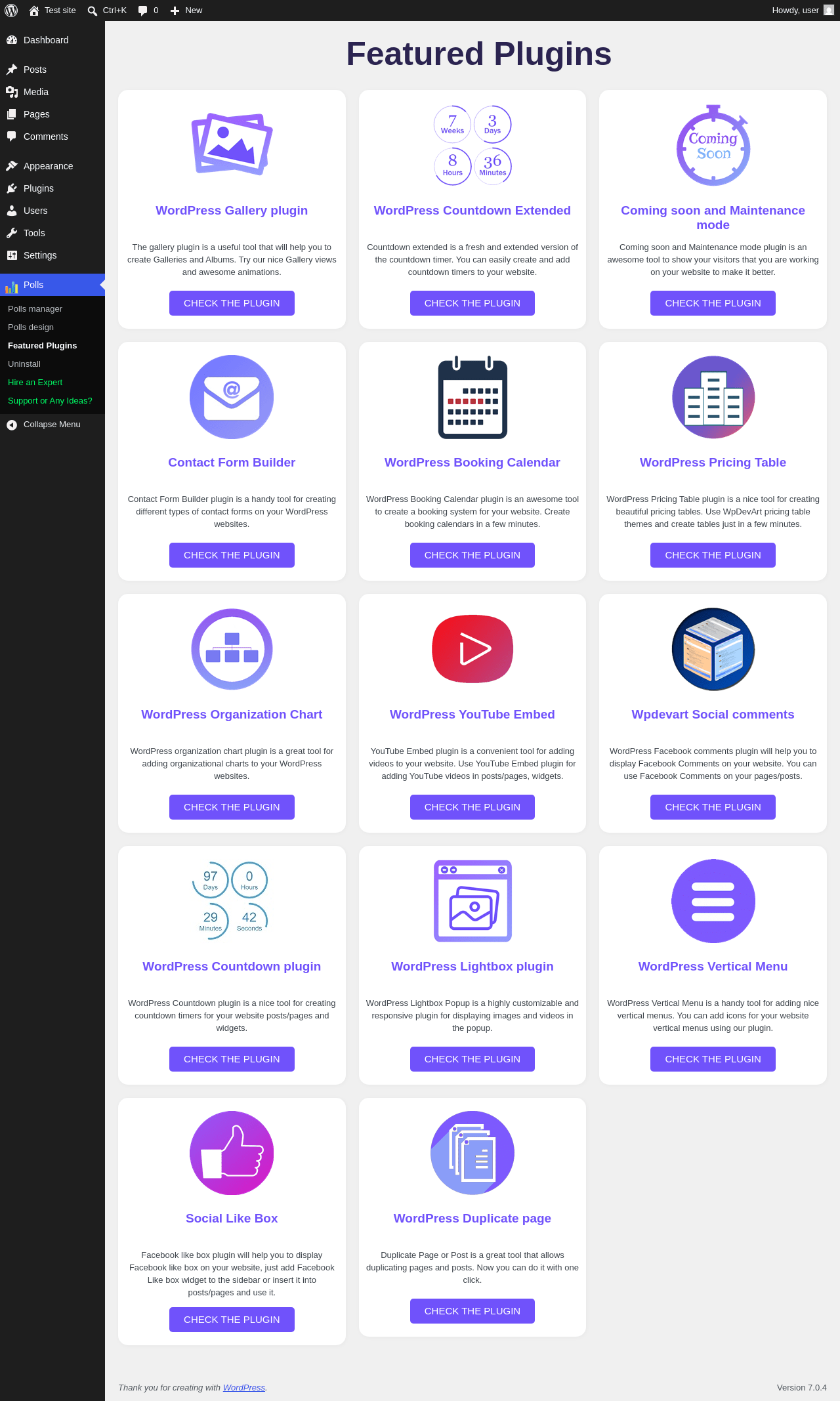Click the Dashboard gauge icon in sidebar
840x1401 pixels.
pos(12,40)
